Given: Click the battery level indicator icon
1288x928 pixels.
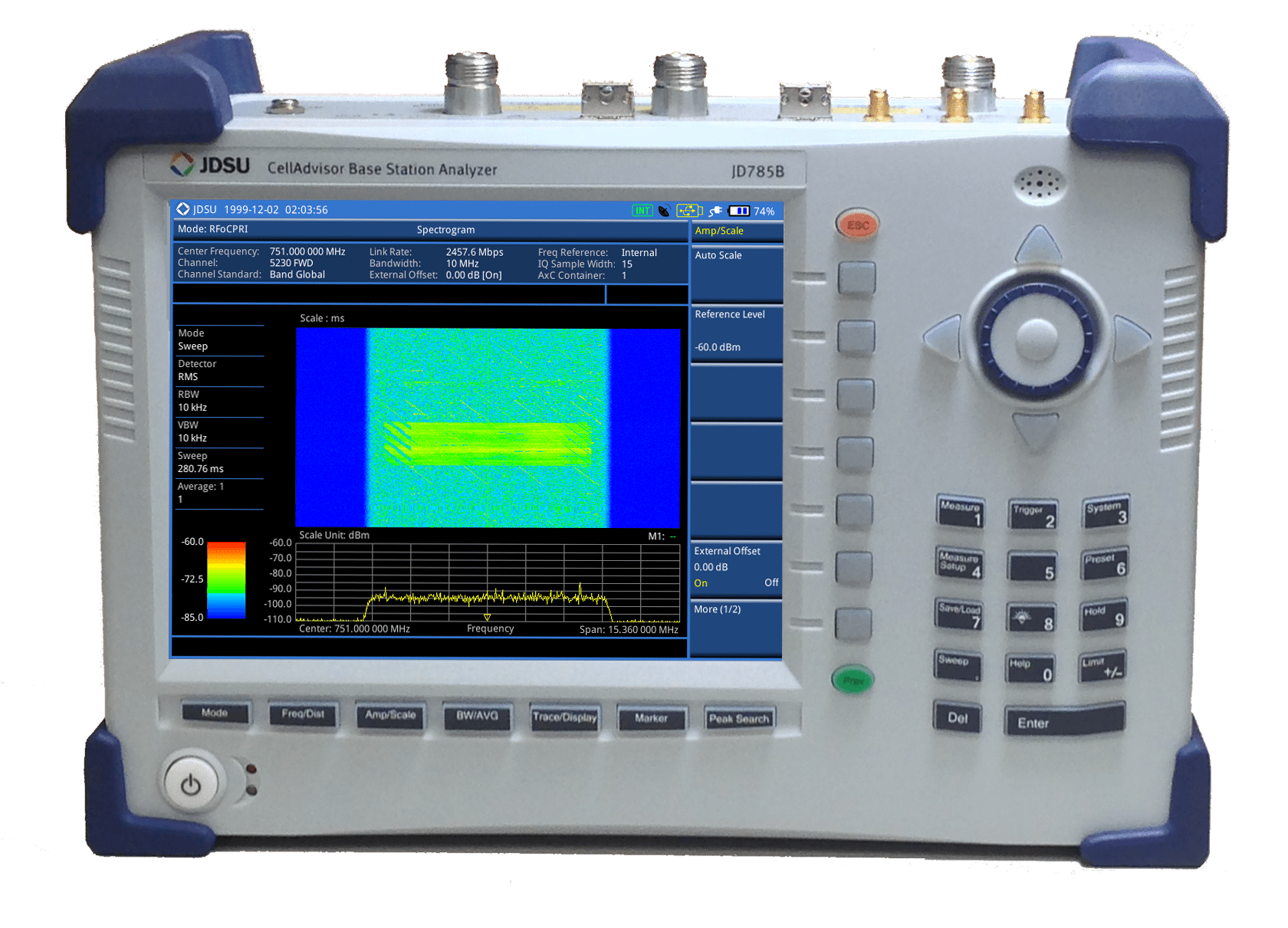Looking at the screenshot, I should tap(739, 211).
